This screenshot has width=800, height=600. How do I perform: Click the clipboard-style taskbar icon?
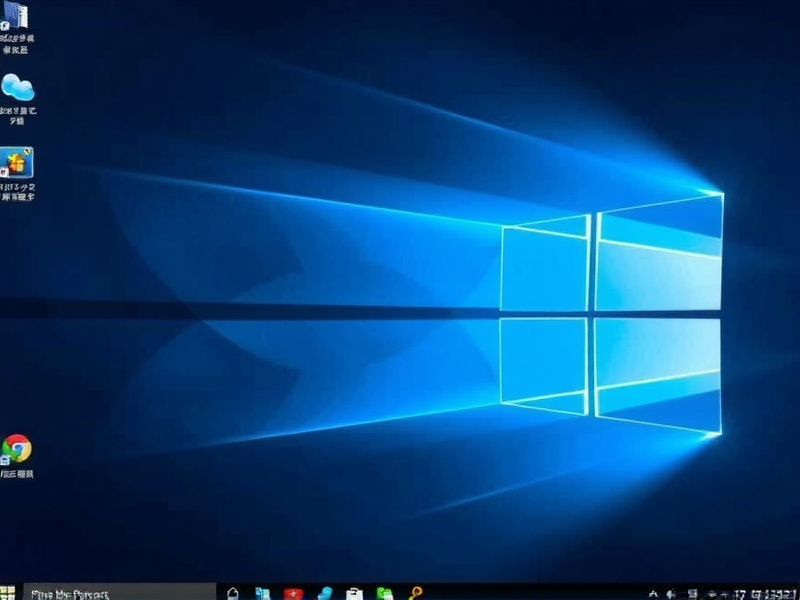point(355,592)
